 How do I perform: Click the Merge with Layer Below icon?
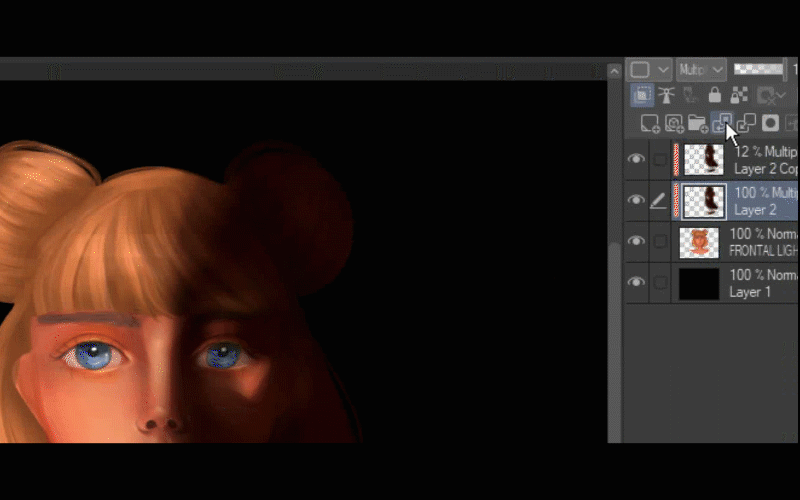pos(746,124)
